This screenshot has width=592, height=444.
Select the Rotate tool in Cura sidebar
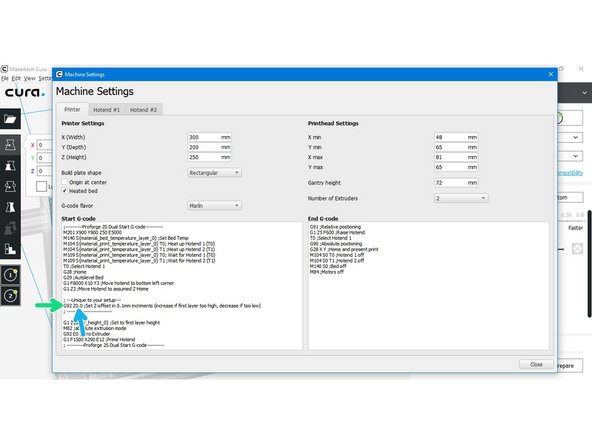[10, 186]
